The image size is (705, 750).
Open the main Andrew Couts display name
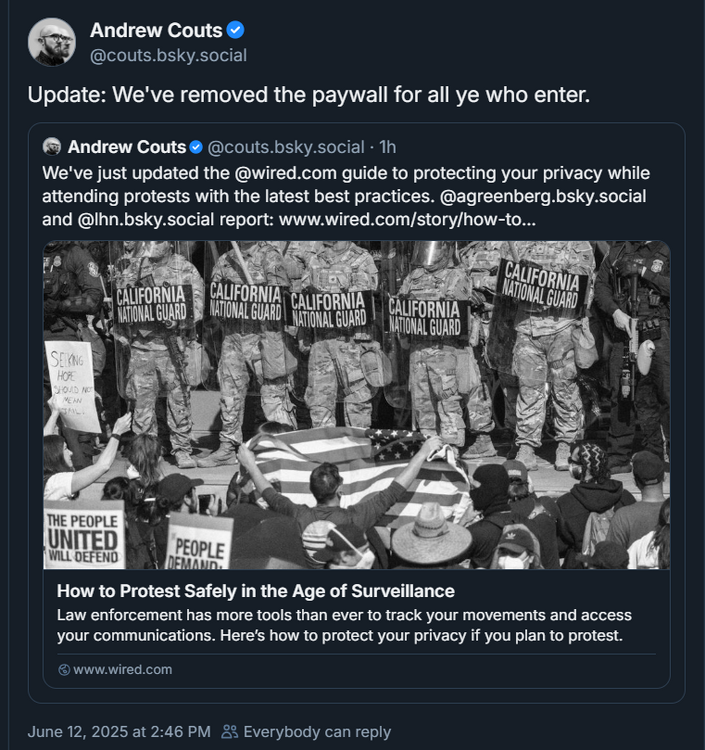click(156, 30)
